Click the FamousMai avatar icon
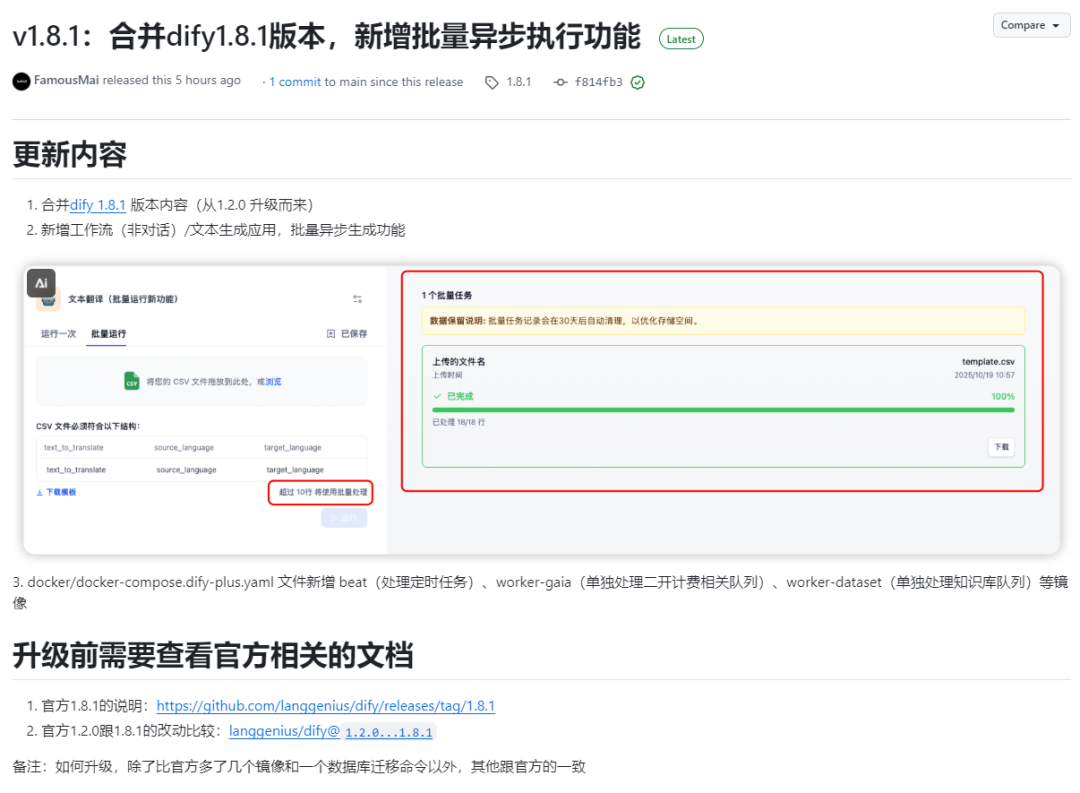The image size is (1080, 793). point(21,81)
